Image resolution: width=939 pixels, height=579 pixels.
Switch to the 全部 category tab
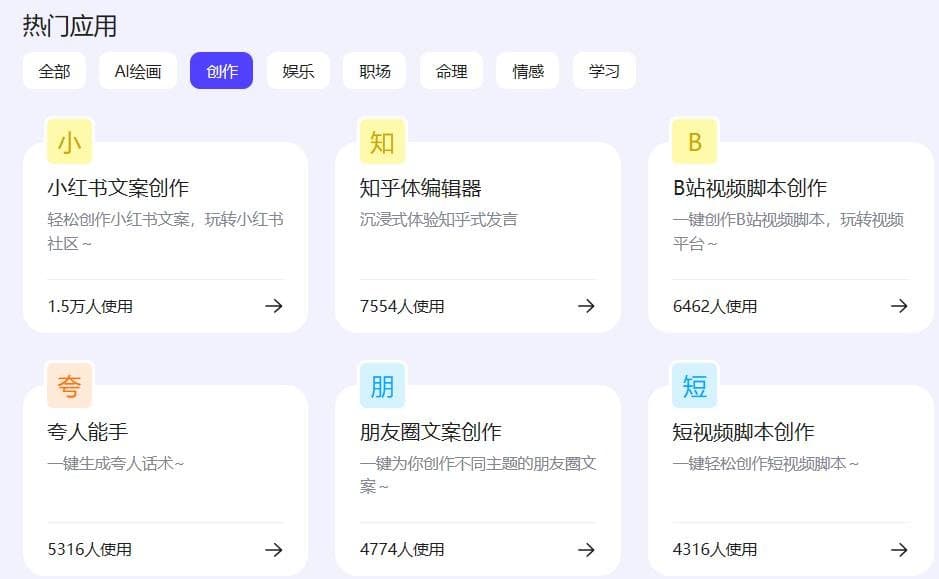[55, 71]
